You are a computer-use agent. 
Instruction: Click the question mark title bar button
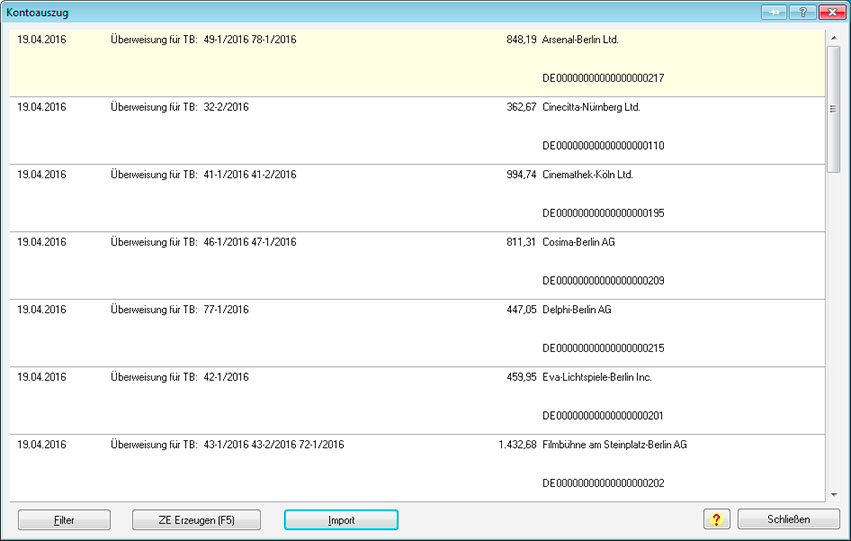click(802, 12)
